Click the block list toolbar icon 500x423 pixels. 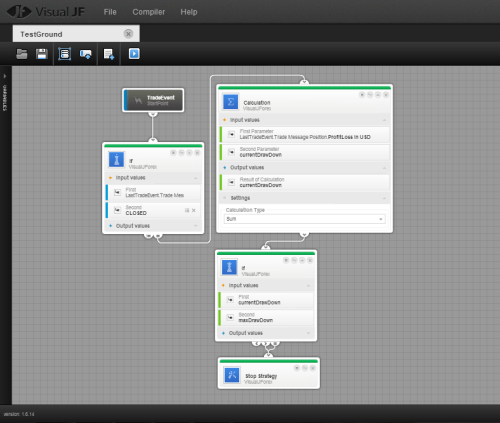tap(65, 54)
